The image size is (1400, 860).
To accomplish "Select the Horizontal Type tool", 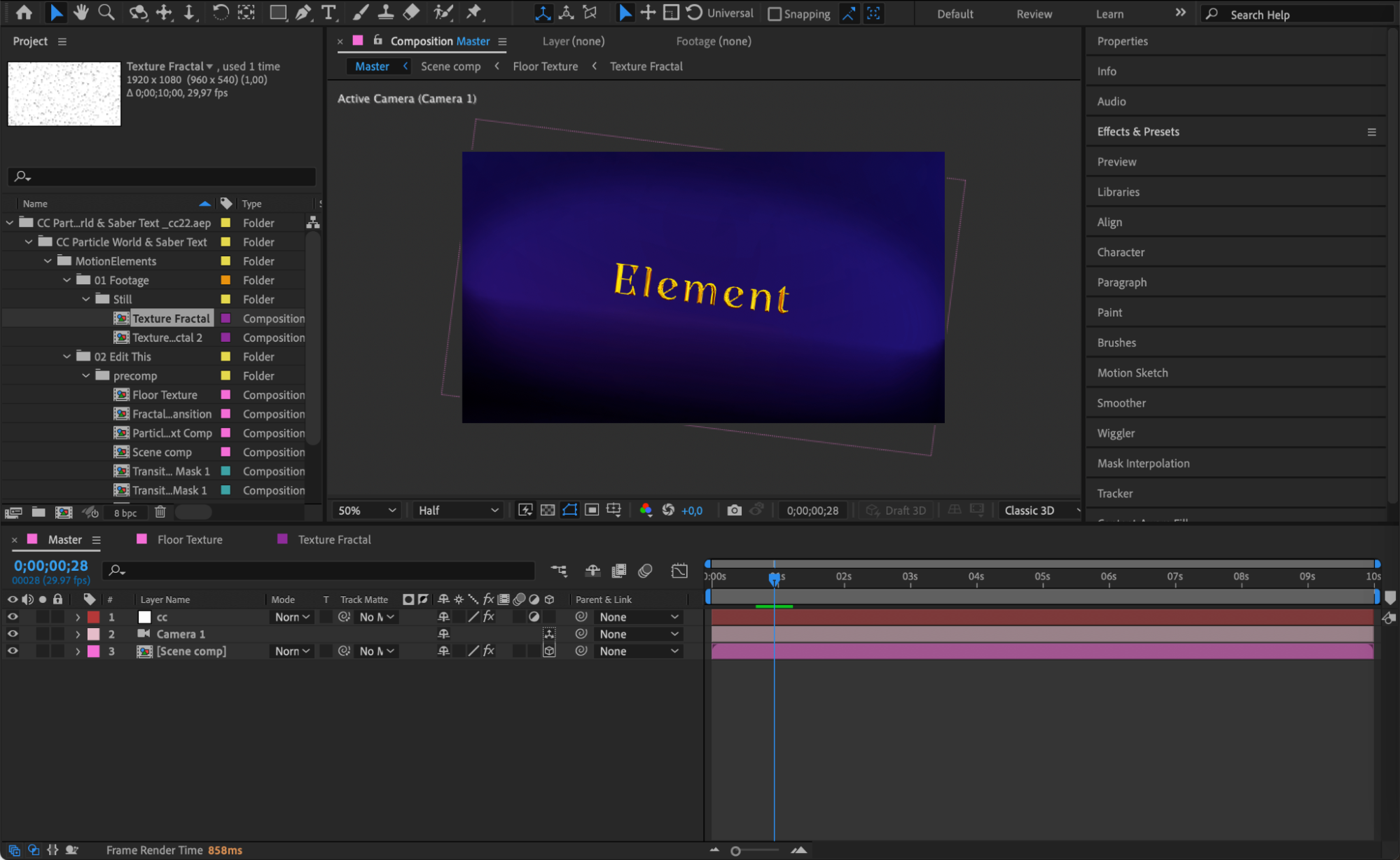I will (x=328, y=13).
